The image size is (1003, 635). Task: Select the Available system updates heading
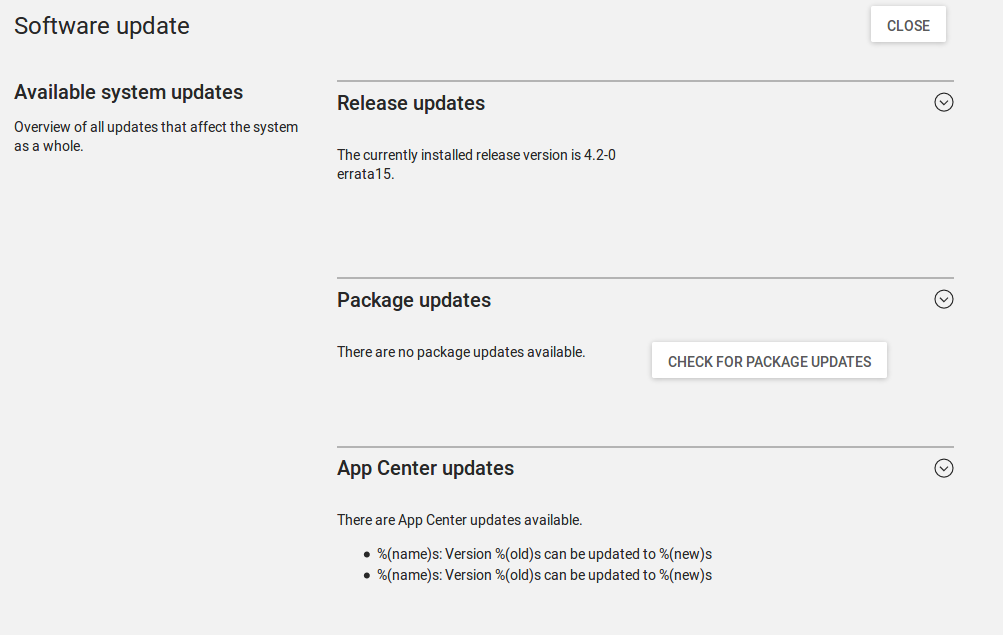(128, 92)
